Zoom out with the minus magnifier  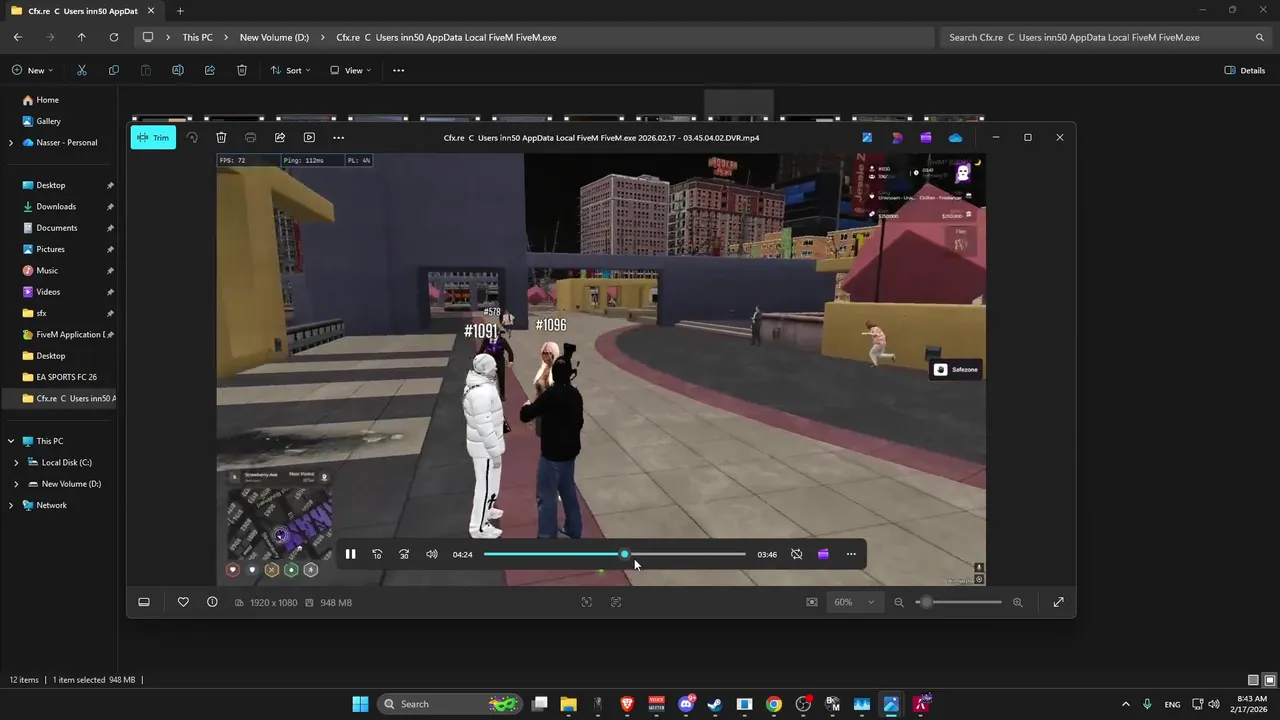[x=899, y=602]
